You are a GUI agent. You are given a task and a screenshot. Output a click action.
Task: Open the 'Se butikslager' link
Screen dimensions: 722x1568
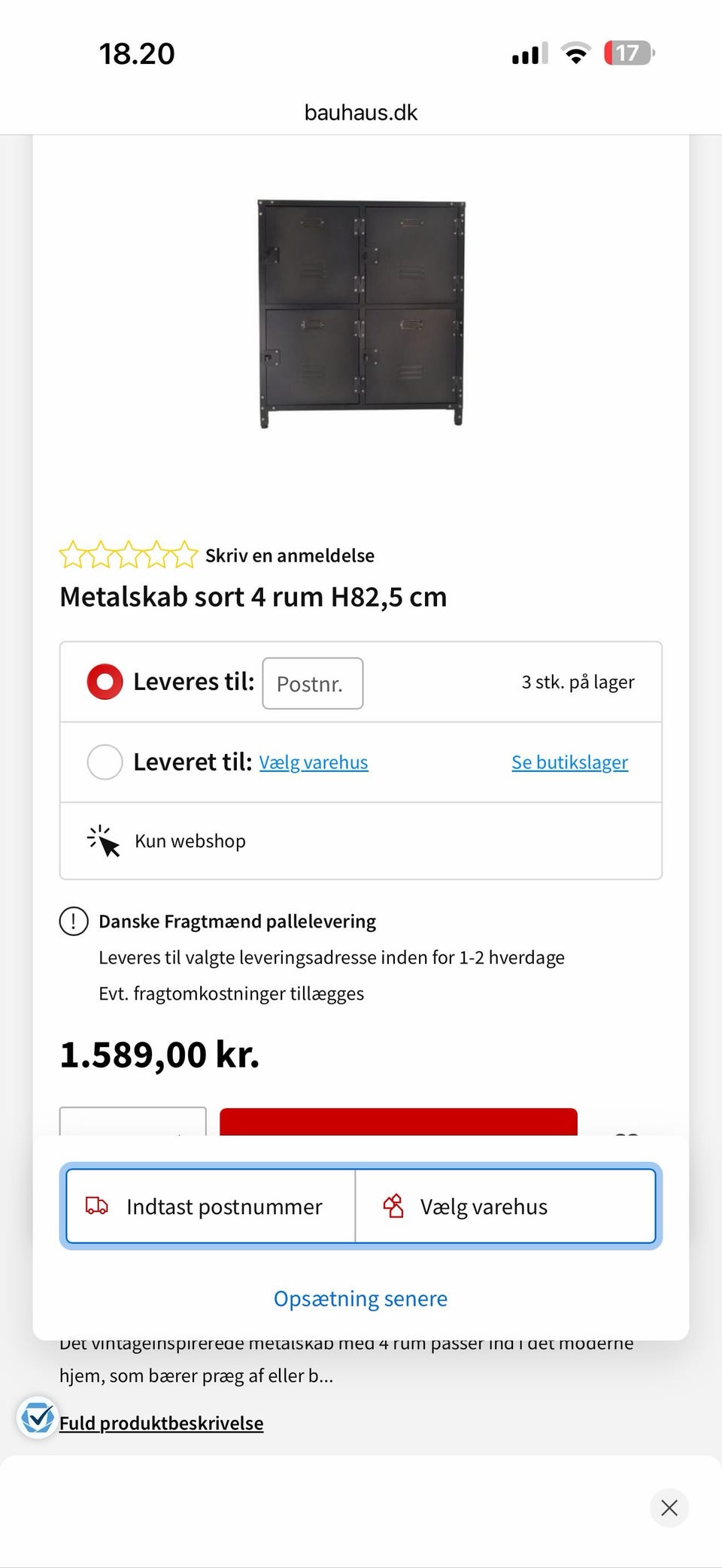(569, 762)
